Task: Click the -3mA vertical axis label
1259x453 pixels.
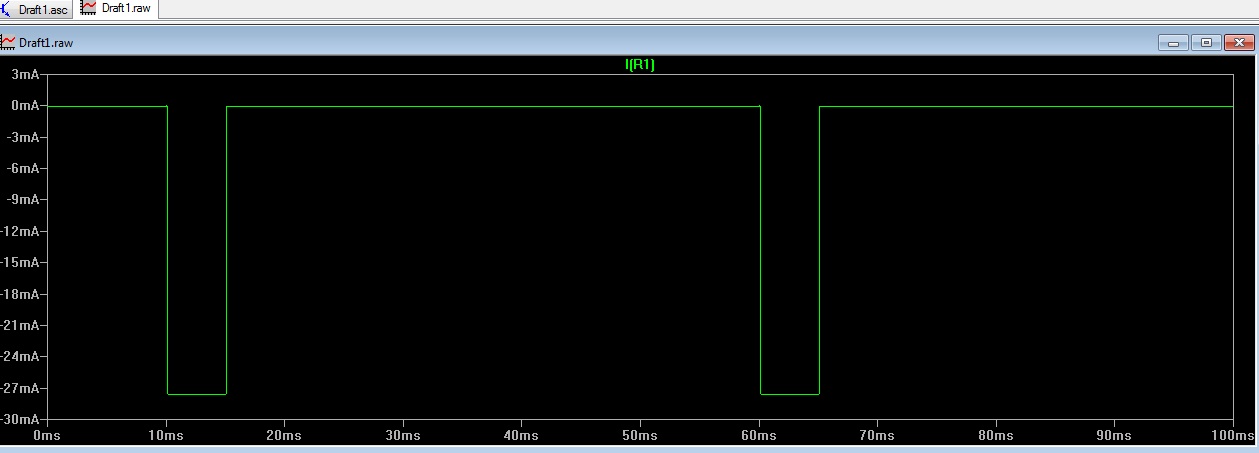Action: 23,137
